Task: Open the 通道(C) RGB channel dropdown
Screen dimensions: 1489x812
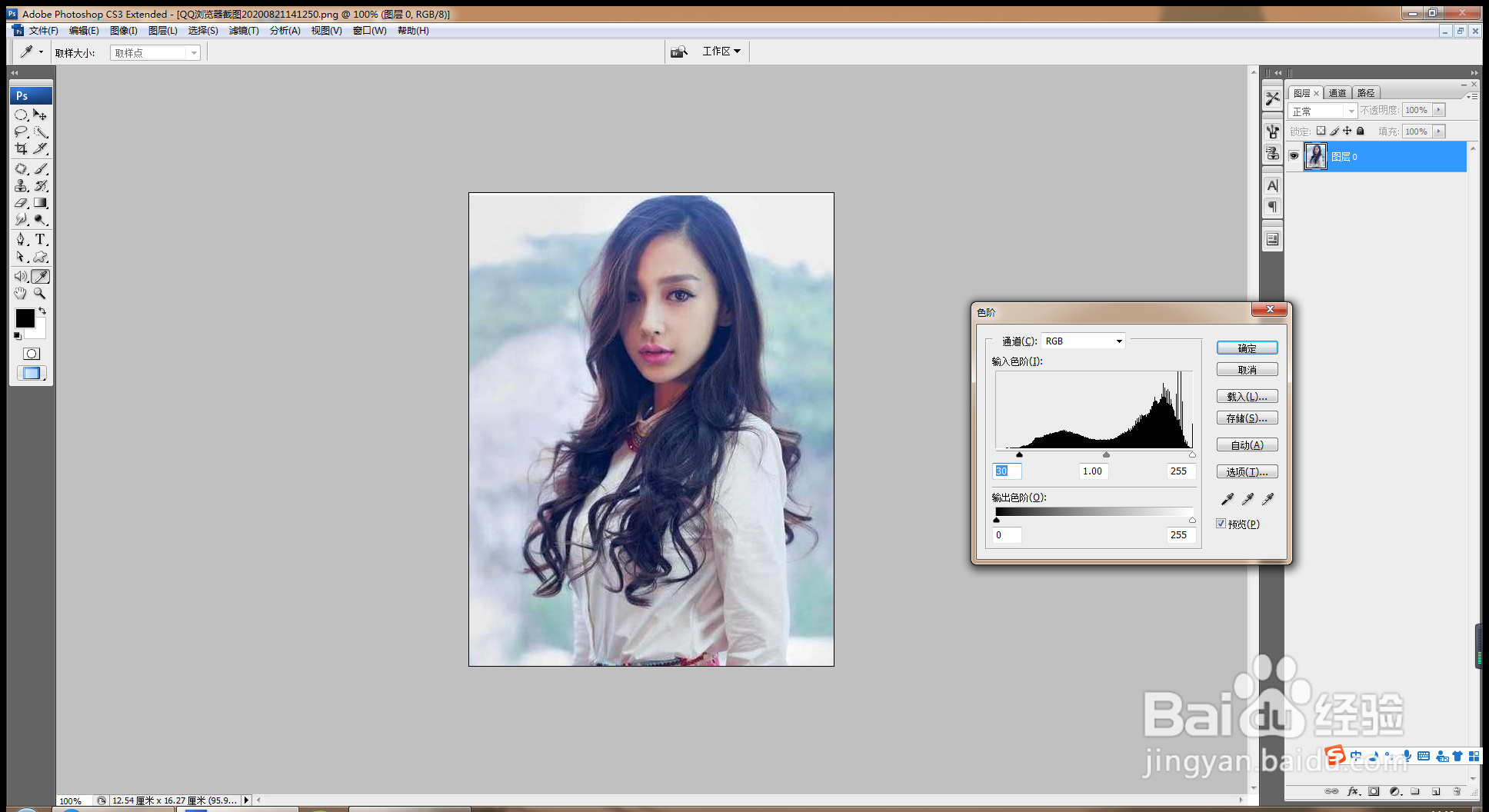Action: 1083,341
